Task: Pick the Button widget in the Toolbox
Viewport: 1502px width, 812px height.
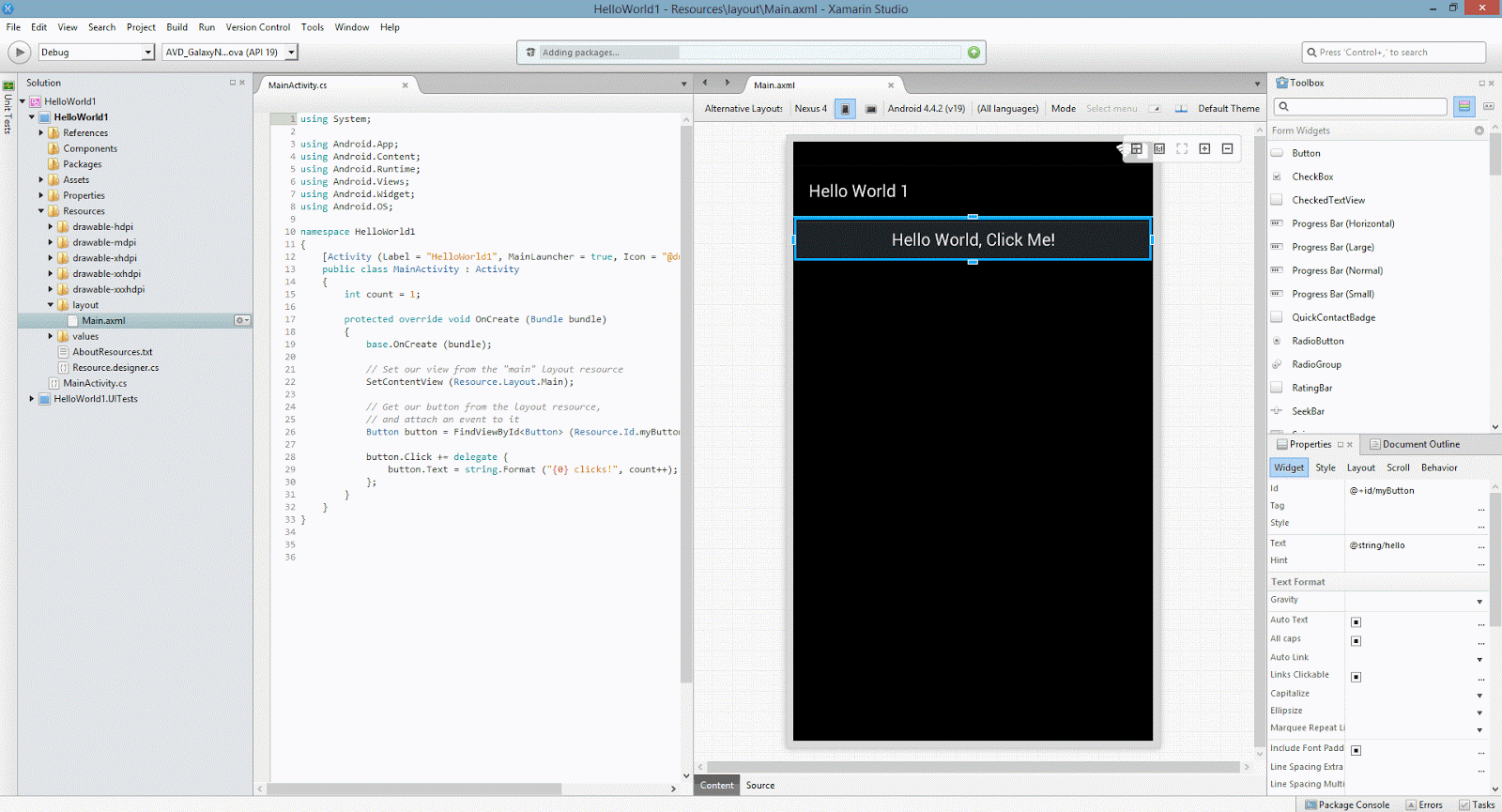Action: 1306,153
